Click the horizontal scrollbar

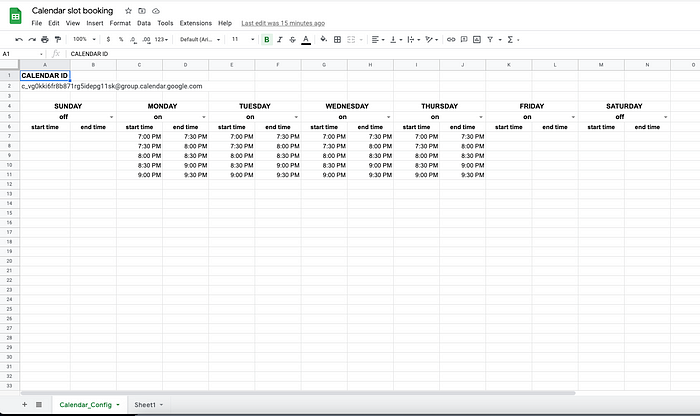click(298, 393)
